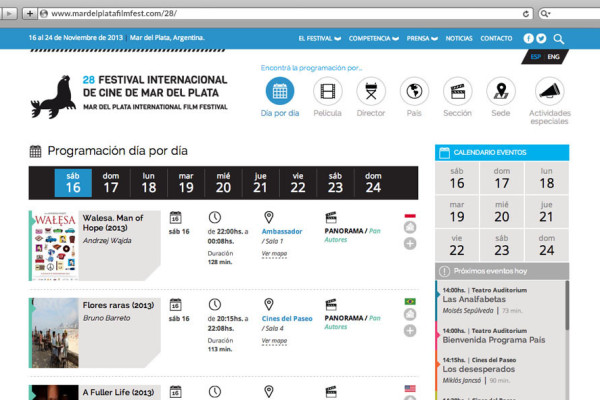Open A Fuller Life film title
The height and width of the screenshot is (400, 600).
[x=118, y=392]
